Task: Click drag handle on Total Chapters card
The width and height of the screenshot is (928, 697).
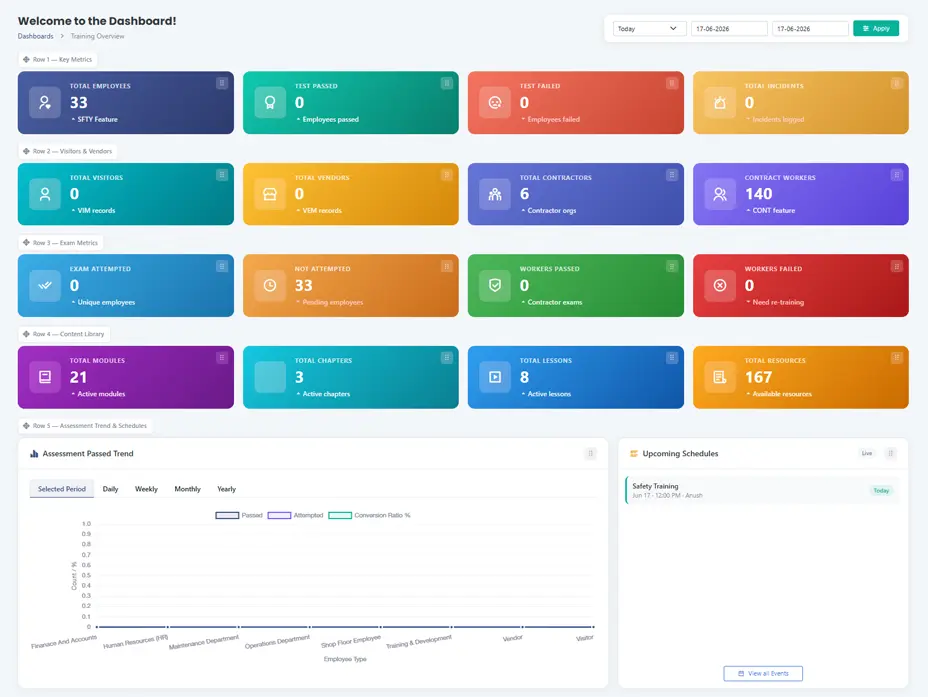Action: pyautogui.click(x=447, y=358)
